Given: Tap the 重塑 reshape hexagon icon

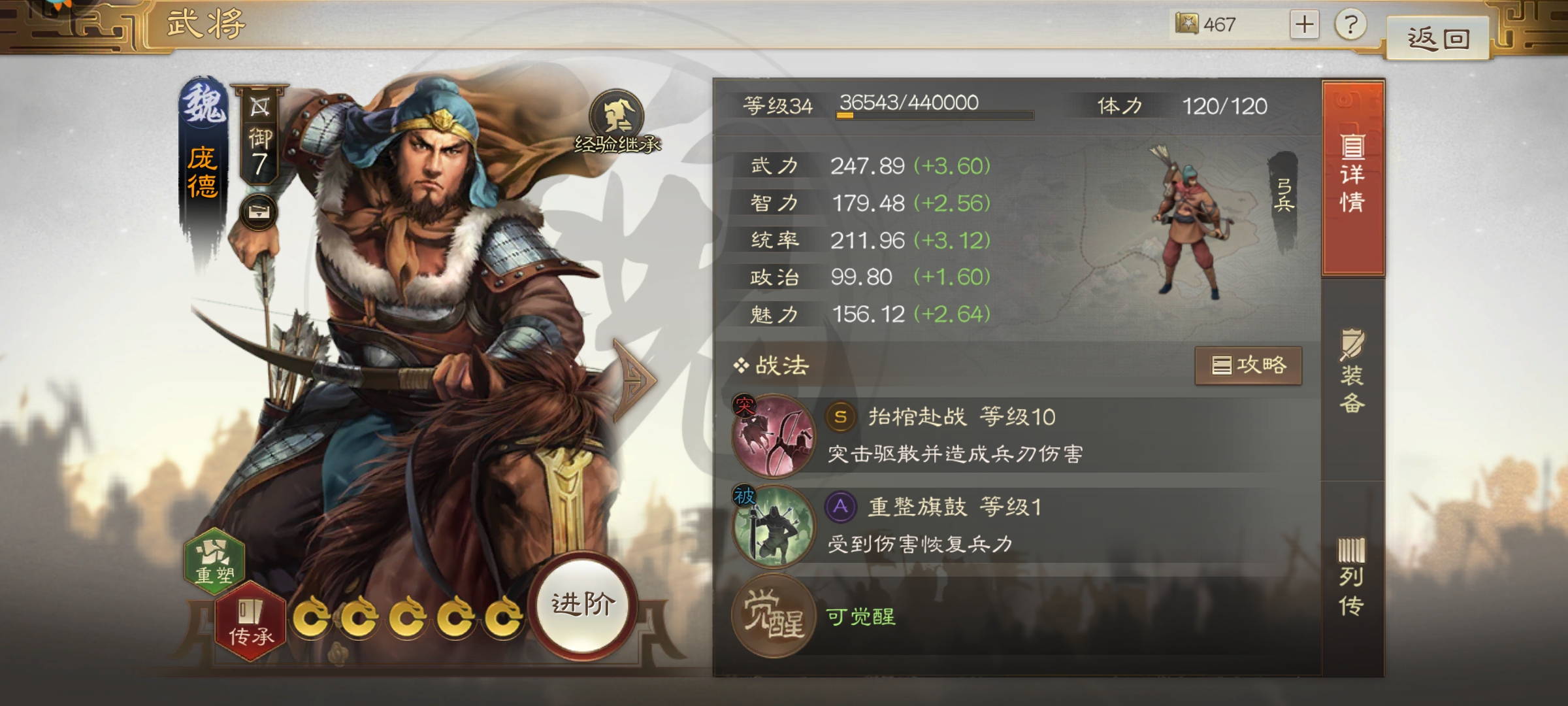Looking at the screenshot, I should coord(215,559).
